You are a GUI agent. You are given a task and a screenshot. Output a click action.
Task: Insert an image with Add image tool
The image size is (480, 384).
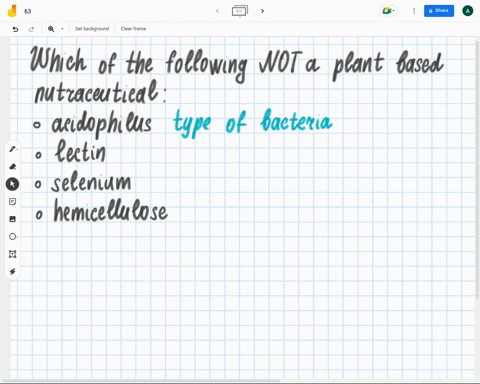pyautogui.click(x=13, y=219)
